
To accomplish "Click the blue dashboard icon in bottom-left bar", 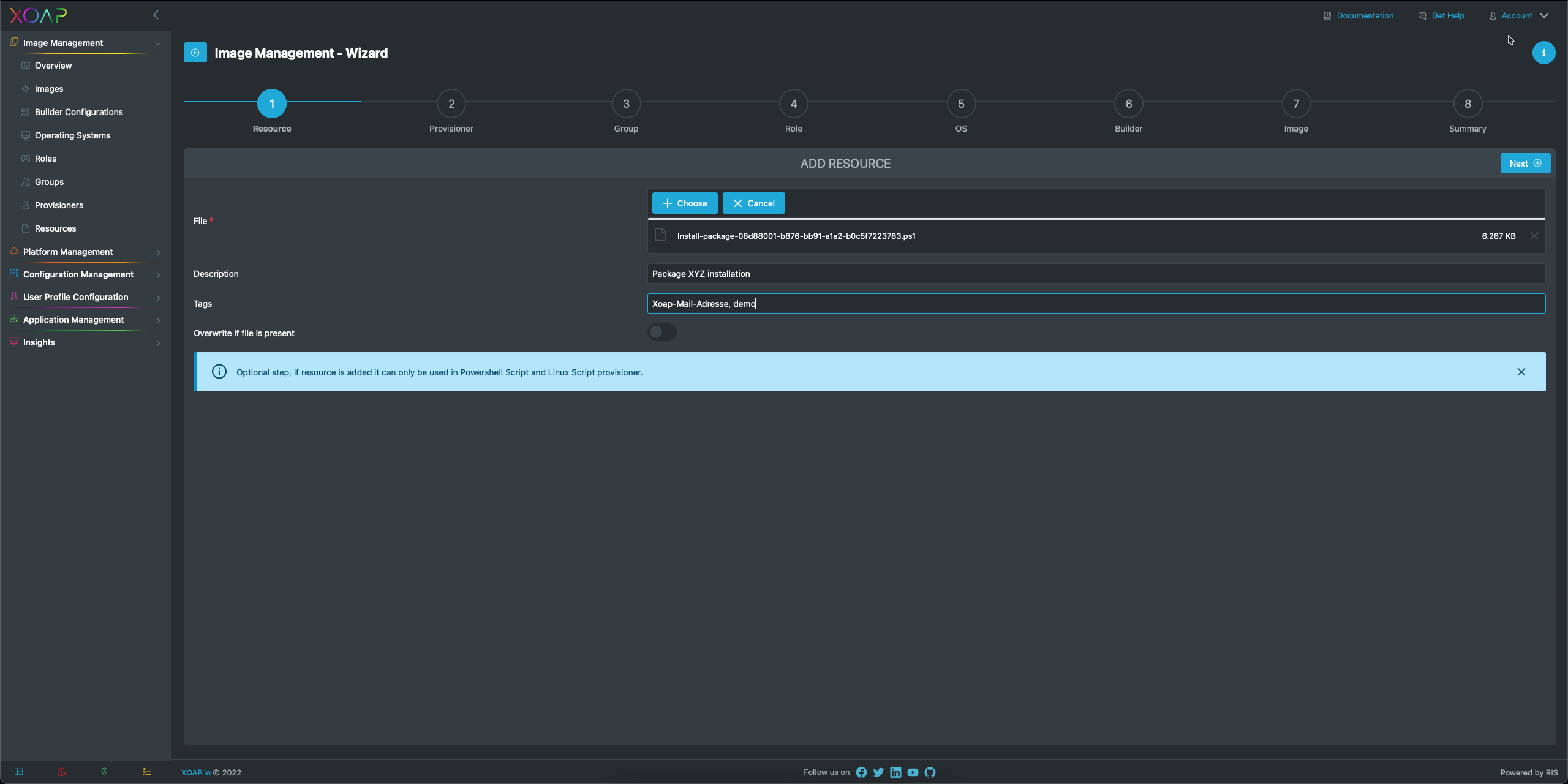I will click(19, 772).
